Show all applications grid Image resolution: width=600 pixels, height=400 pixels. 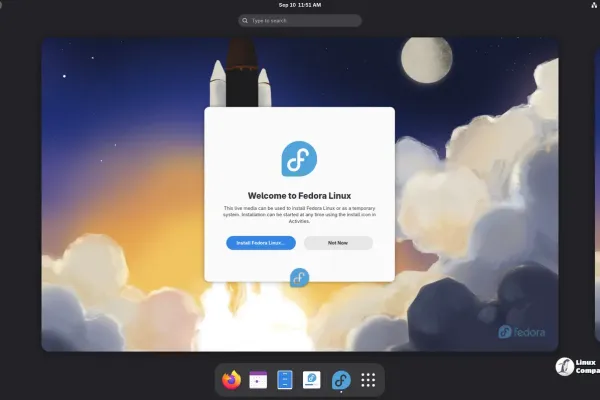click(x=368, y=380)
